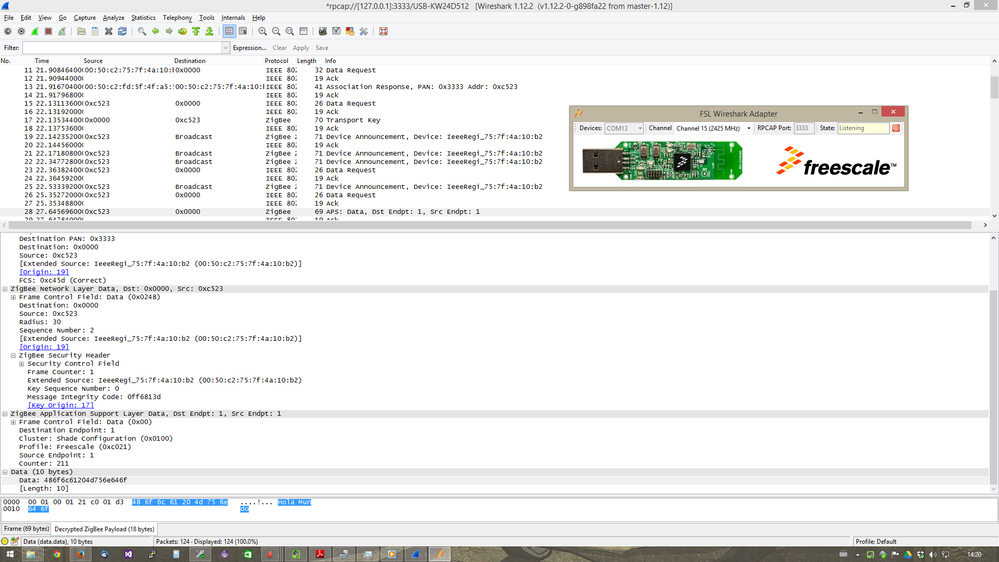The image size is (999, 562).
Task: Switch to Decrypted ZigBee Payload tab
Action: [x=104, y=529]
